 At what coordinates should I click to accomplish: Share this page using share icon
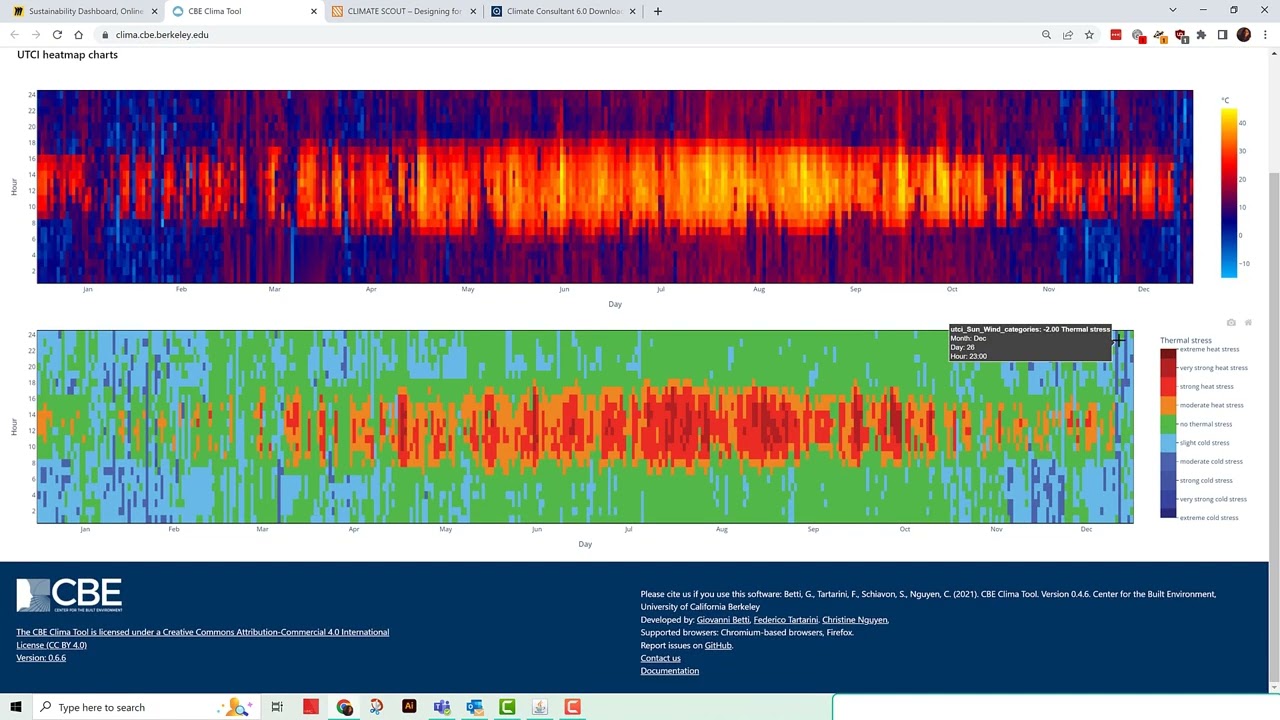(x=1068, y=35)
